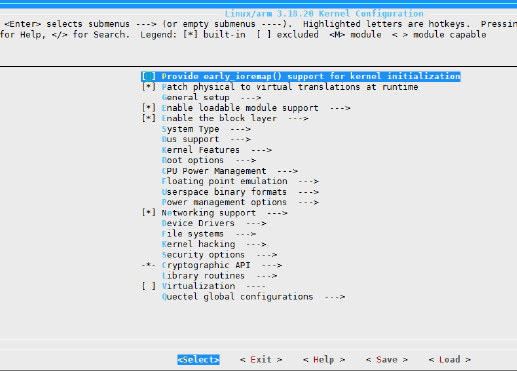Open the Kernel hacking submenu
Image resolution: width=517 pixels, height=371 pixels.
point(214,244)
